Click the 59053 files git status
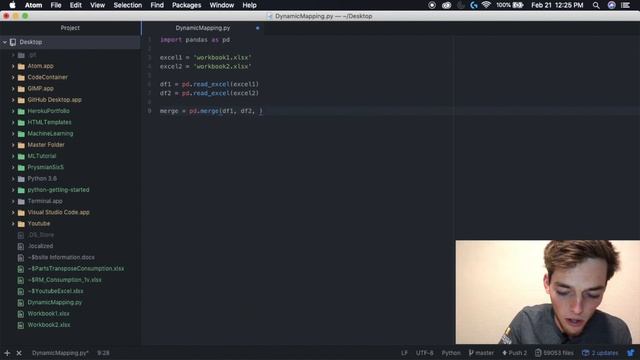 click(x=554, y=353)
